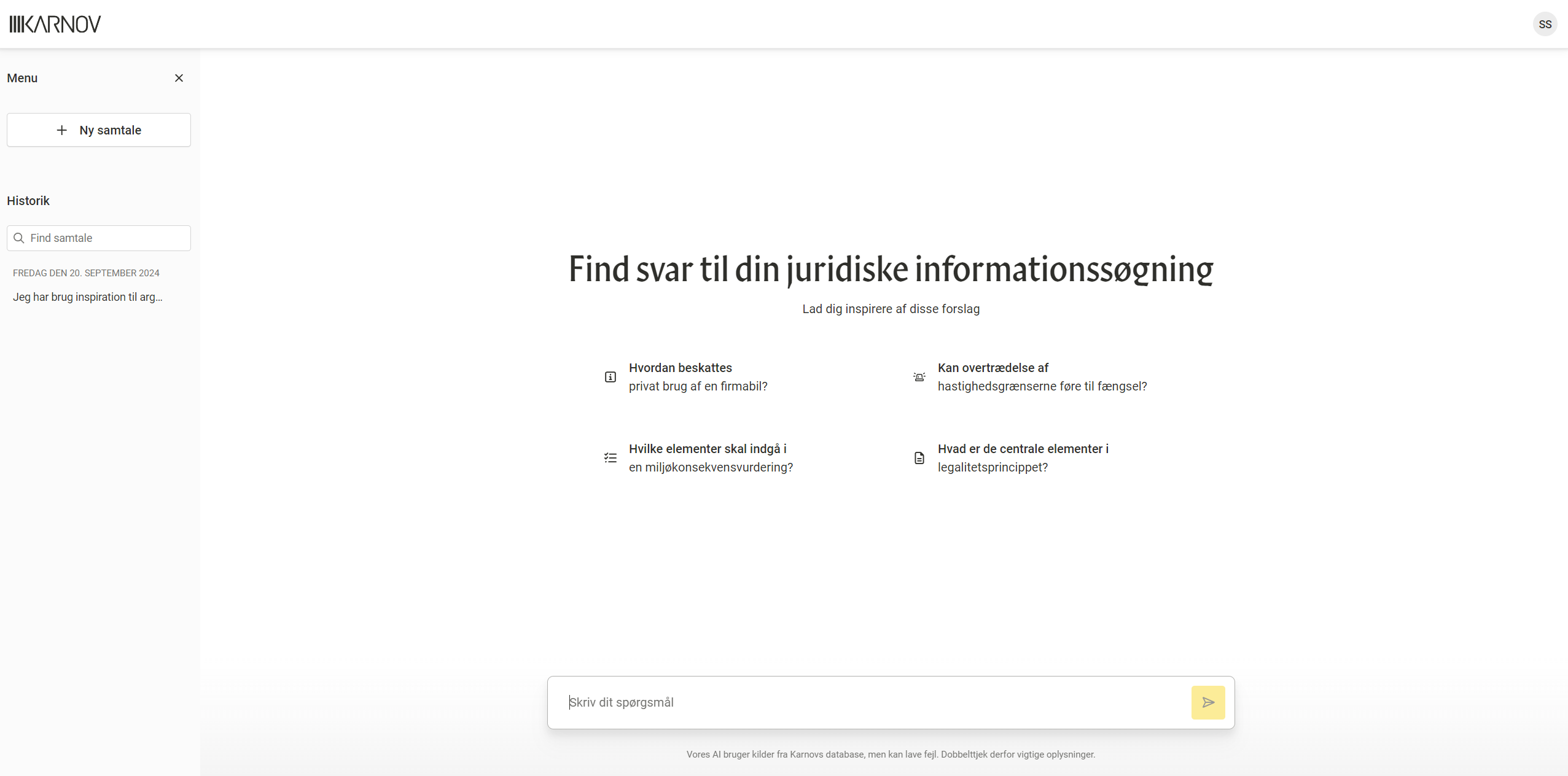Viewport: 1568px width, 776px height.
Task: Select suggestion about hastighedsgrænserne føre til fængsel
Action: (x=1042, y=377)
